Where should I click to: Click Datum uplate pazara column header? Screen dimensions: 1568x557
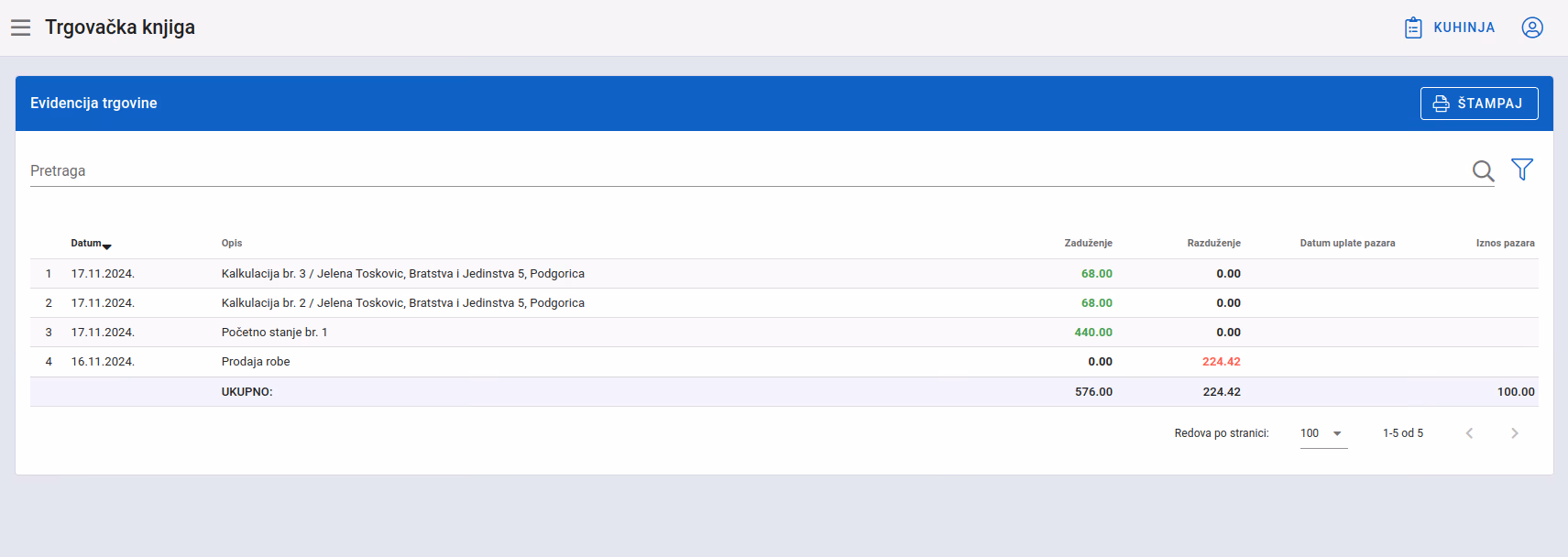click(x=1347, y=243)
